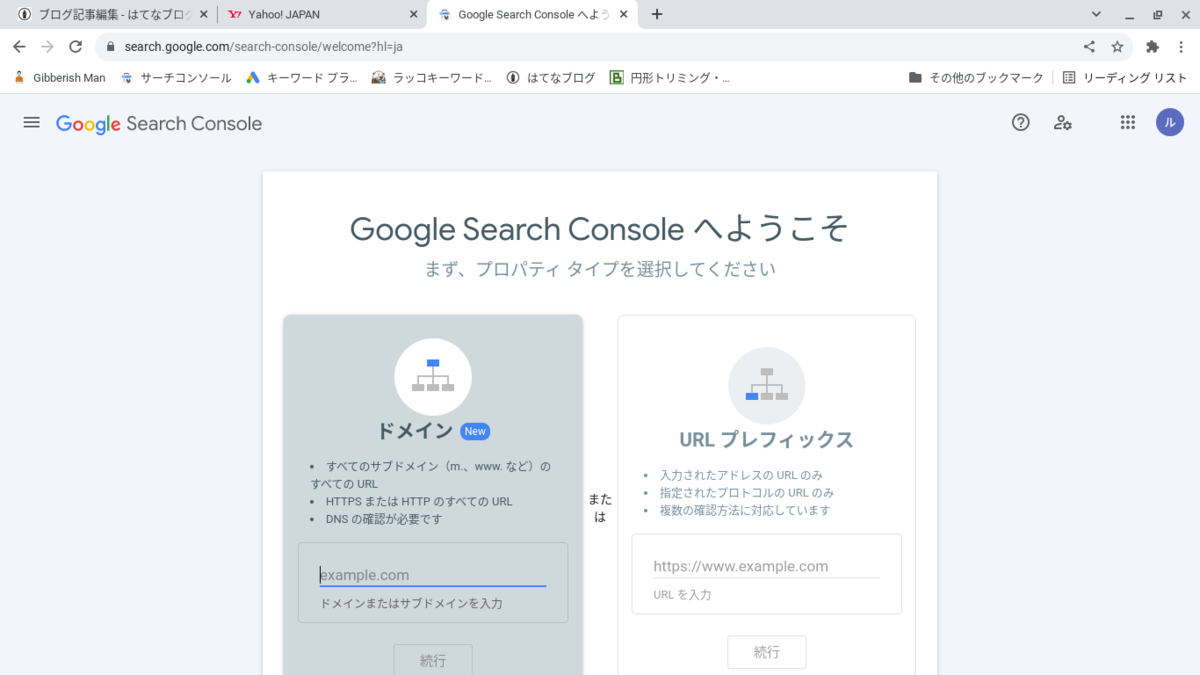The image size is (1200, 675).
Task: Open the tab search chevron in title bar
Action: (1096, 14)
